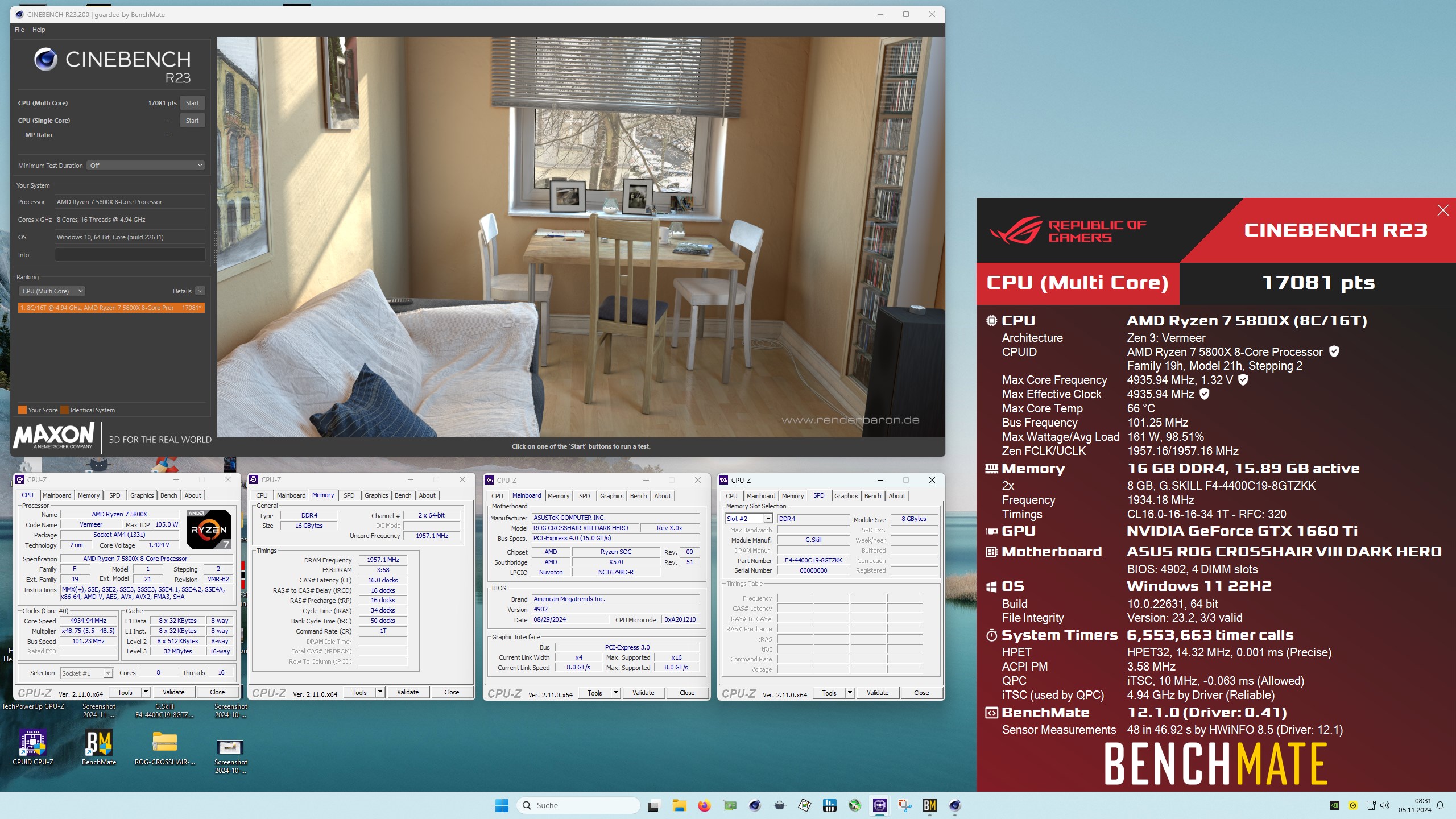The height and width of the screenshot is (819, 1456).
Task: Expand the Details dropdown in Ranking
Action: click(x=200, y=291)
